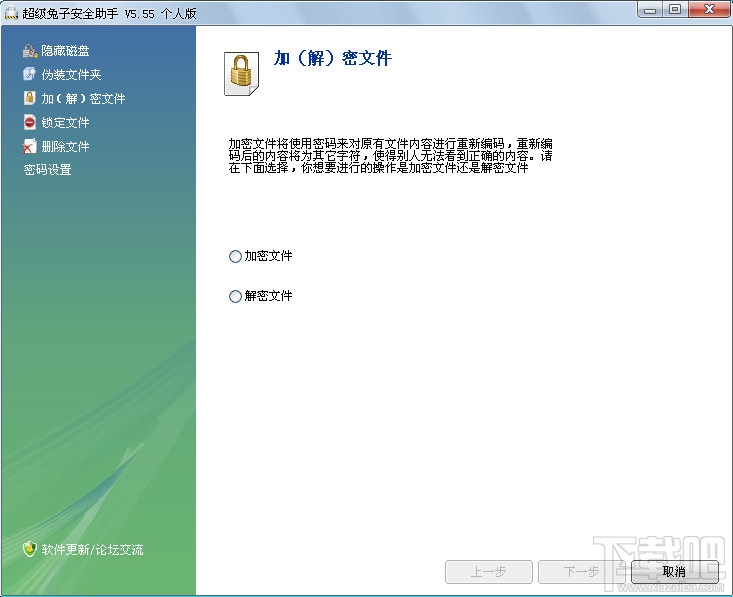This screenshot has height=597, width=733.
Task: Open 伪装文件夹 from sidebar
Action: 71,74
